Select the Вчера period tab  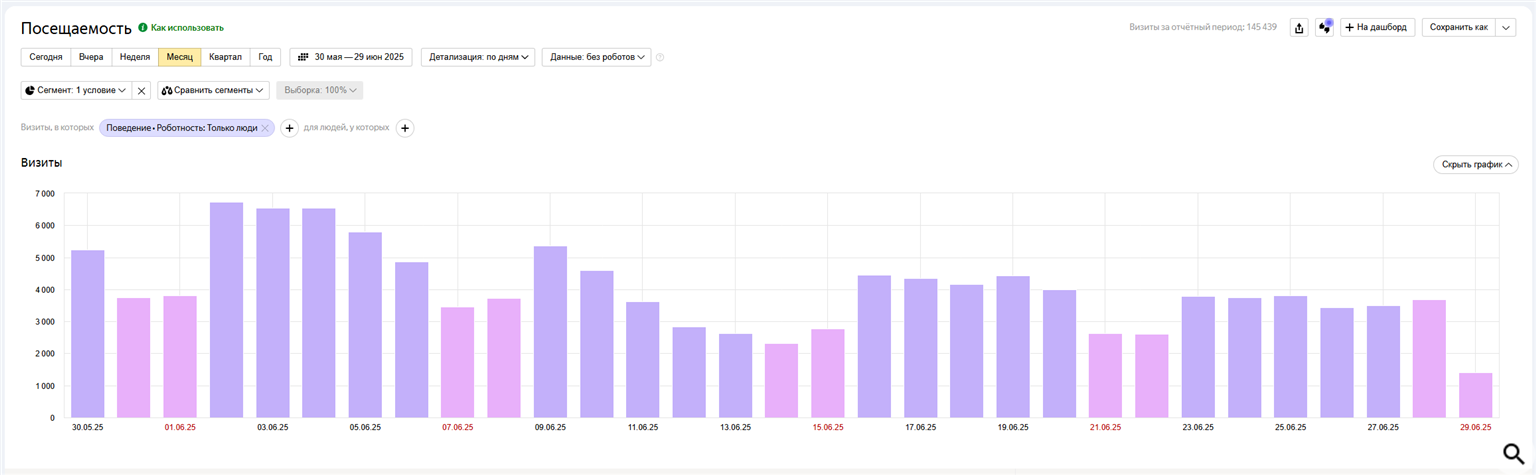(91, 57)
